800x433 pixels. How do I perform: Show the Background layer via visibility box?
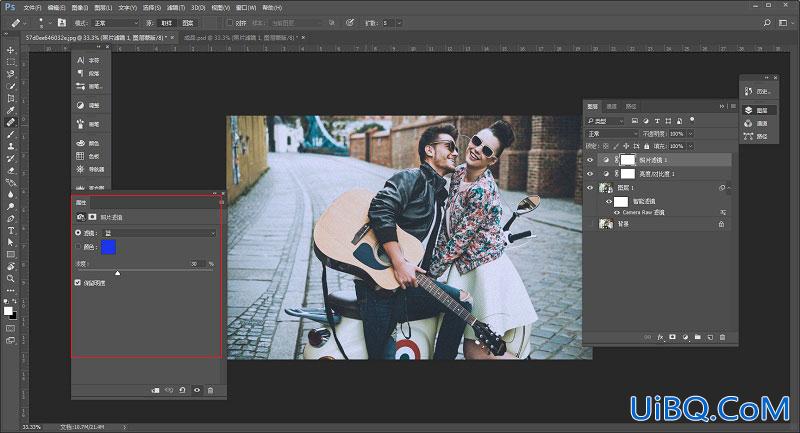pyautogui.click(x=590, y=224)
